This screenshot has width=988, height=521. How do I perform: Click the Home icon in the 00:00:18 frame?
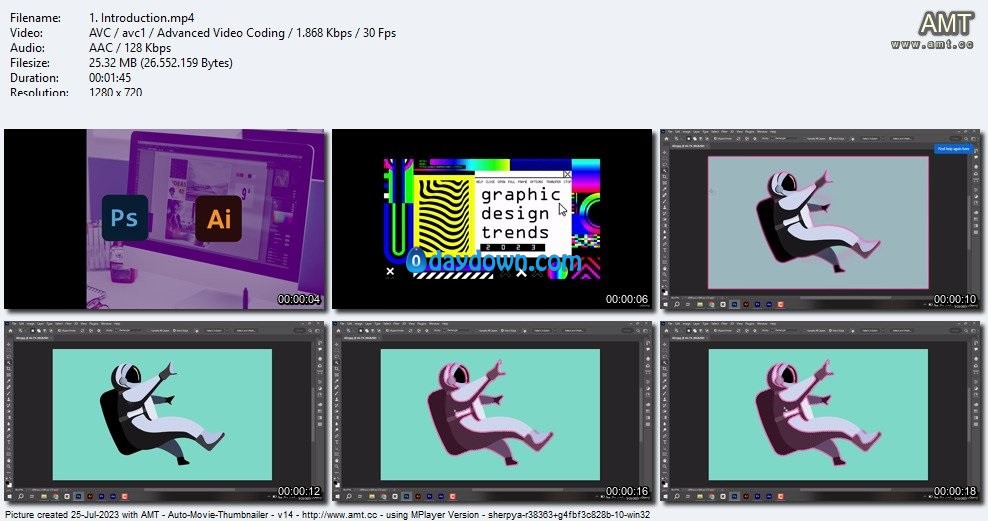pyautogui.click(x=667, y=331)
